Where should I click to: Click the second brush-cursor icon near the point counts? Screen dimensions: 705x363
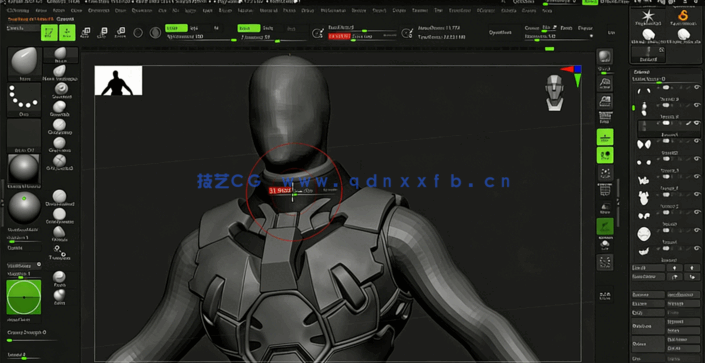pyautogui.click(x=407, y=32)
